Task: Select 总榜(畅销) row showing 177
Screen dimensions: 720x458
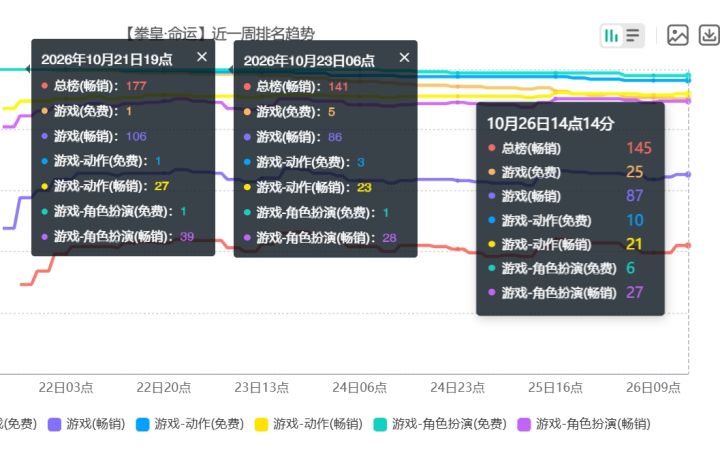Action: (x=94, y=86)
